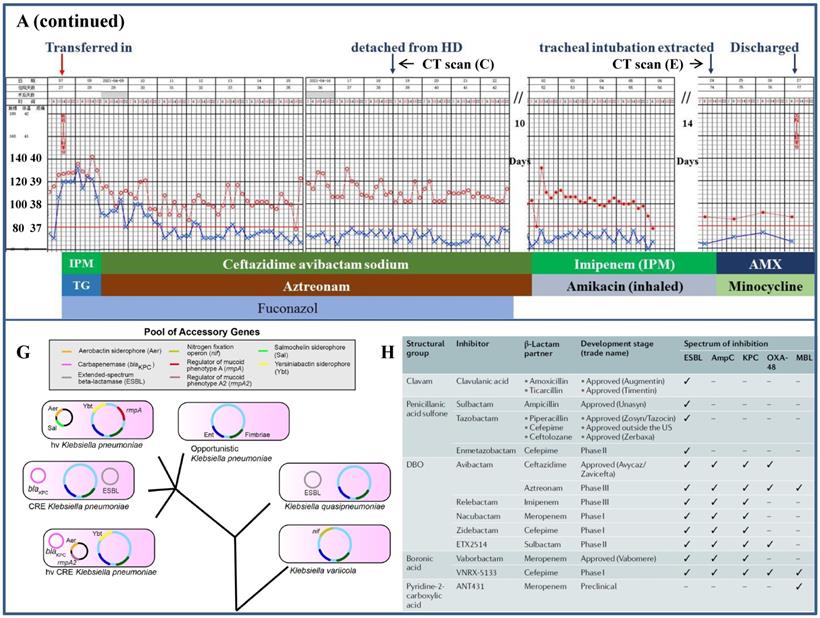
Task: Click the panel letter 'G'
Action: (x=23, y=352)
